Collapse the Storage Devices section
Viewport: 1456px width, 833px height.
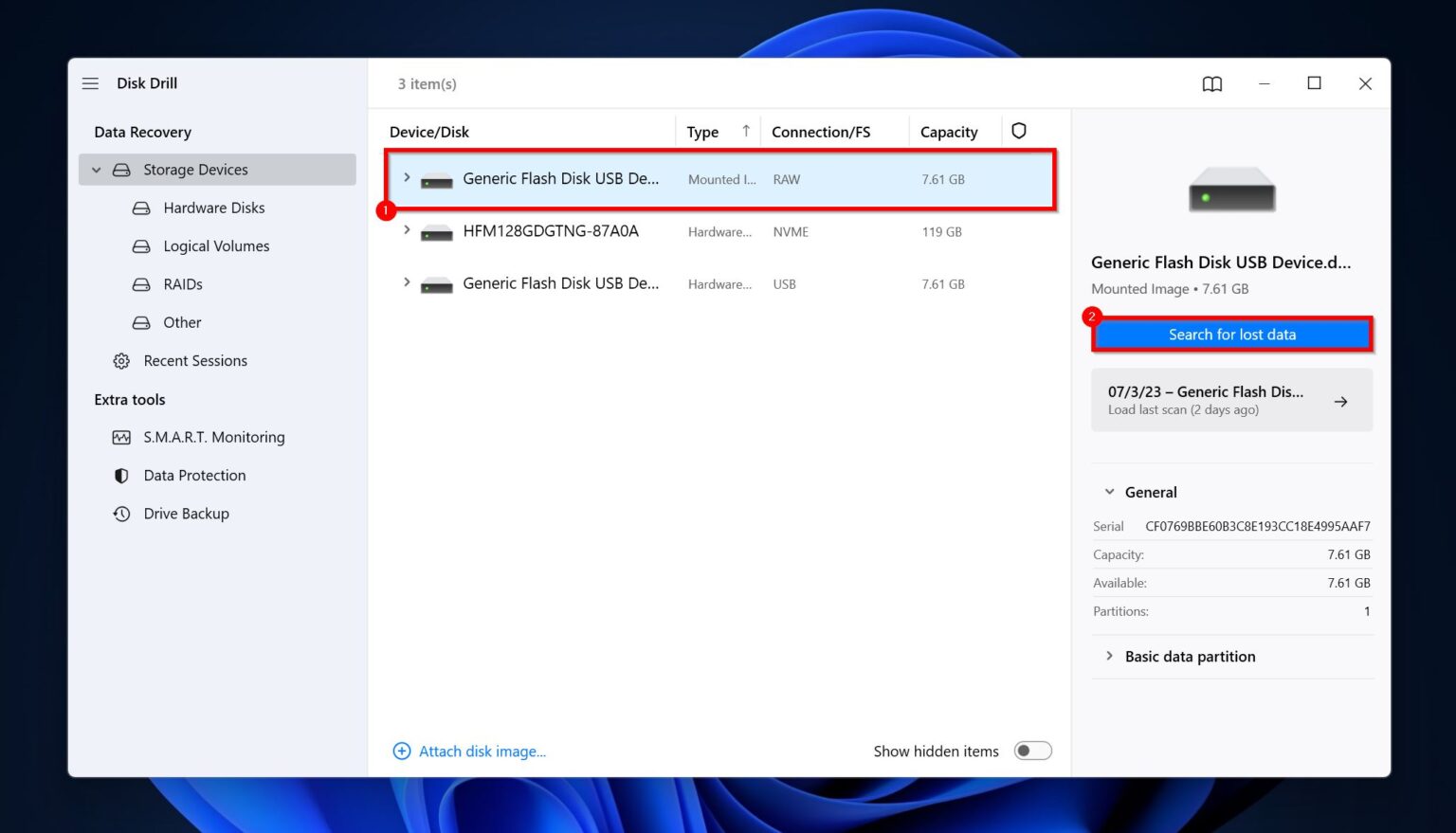[96, 169]
